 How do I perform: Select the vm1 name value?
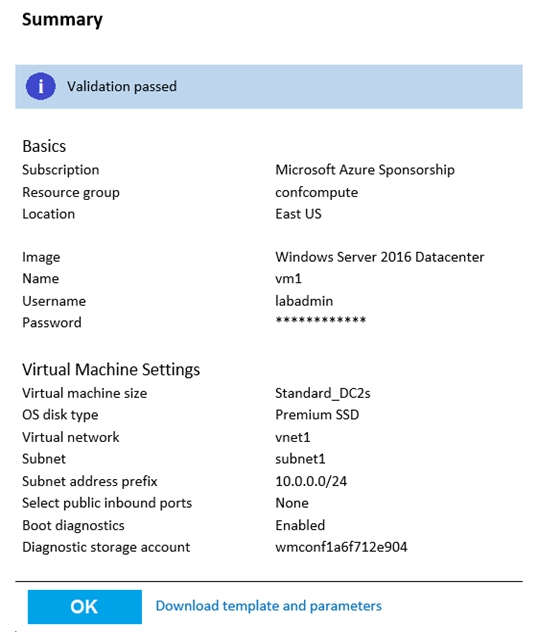click(x=288, y=279)
